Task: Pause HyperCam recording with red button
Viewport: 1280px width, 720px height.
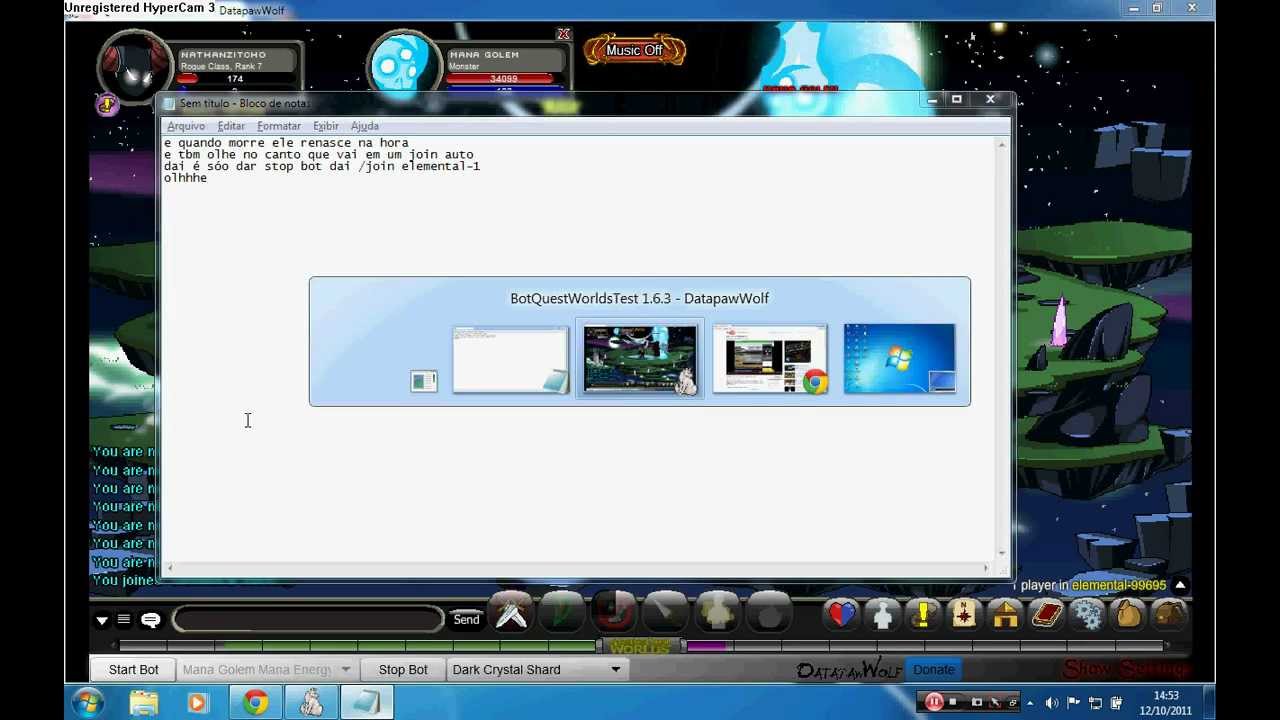Action: coord(934,702)
